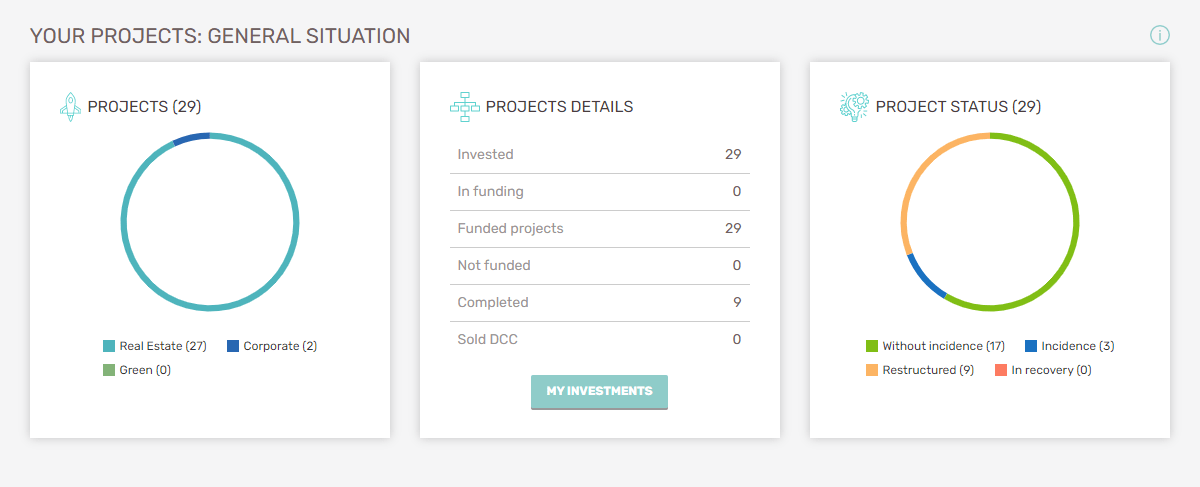Toggle Without incidence (17) legend item
This screenshot has height=487, width=1200.
[x=935, y=346]
